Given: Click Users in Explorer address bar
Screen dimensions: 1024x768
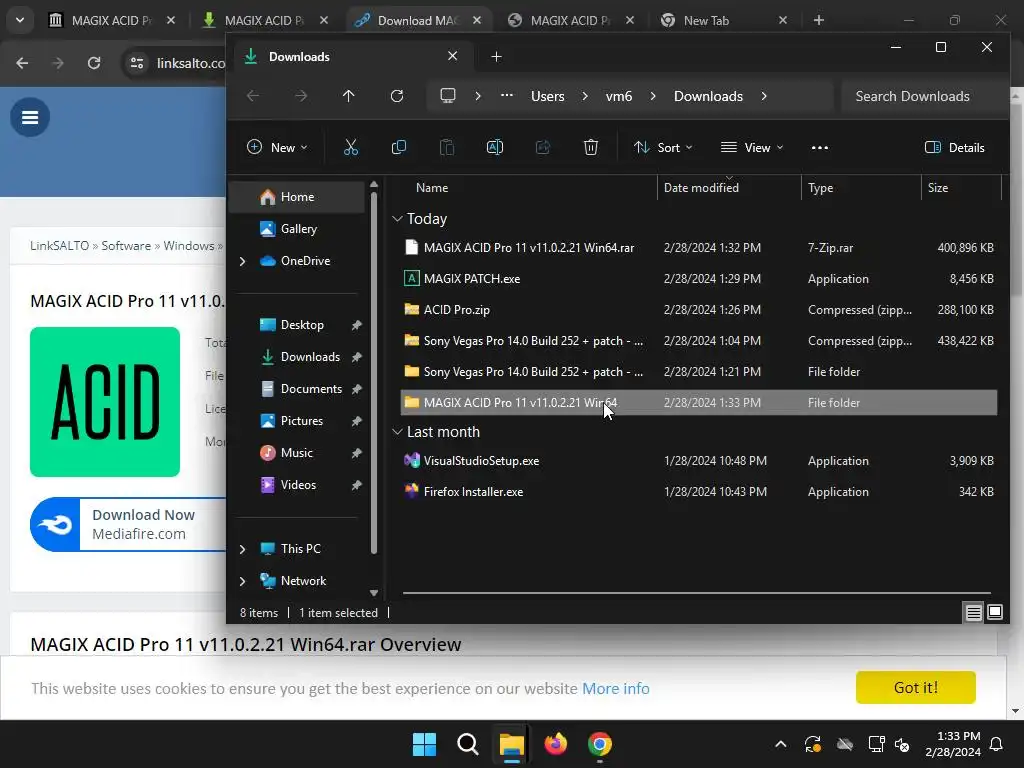Looking at the screenshot, I should [547, 96].
